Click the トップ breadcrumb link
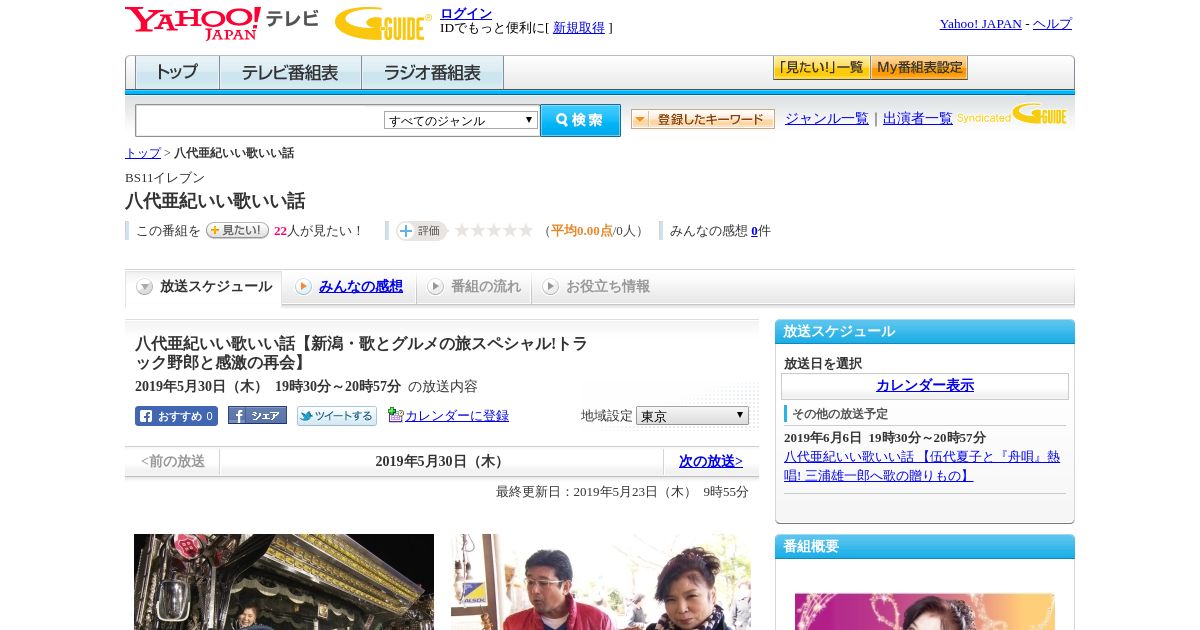Screen dimensions: 1200x630 click(x=143, y=153)
